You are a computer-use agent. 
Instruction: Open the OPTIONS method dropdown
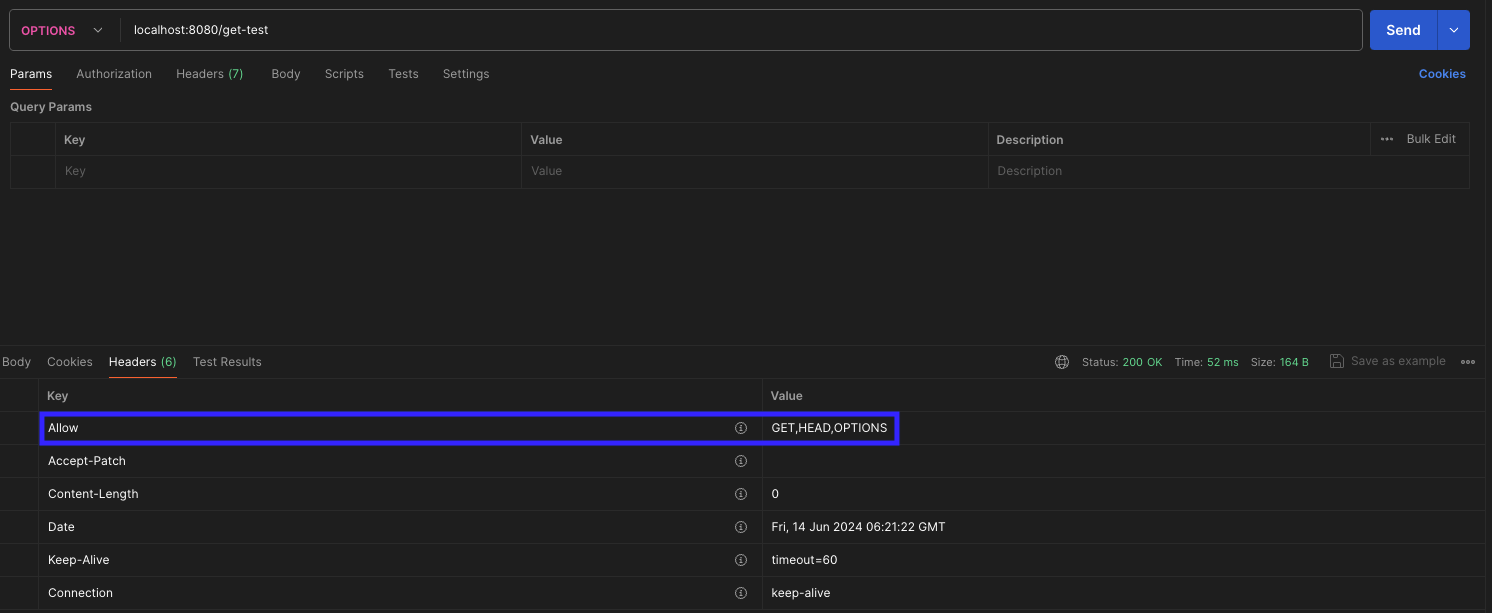[x=62, y=30]
